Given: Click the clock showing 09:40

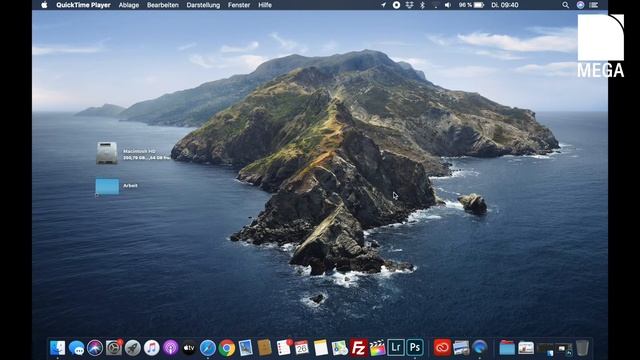Looking at the screenshot, I should coord(505,5).
